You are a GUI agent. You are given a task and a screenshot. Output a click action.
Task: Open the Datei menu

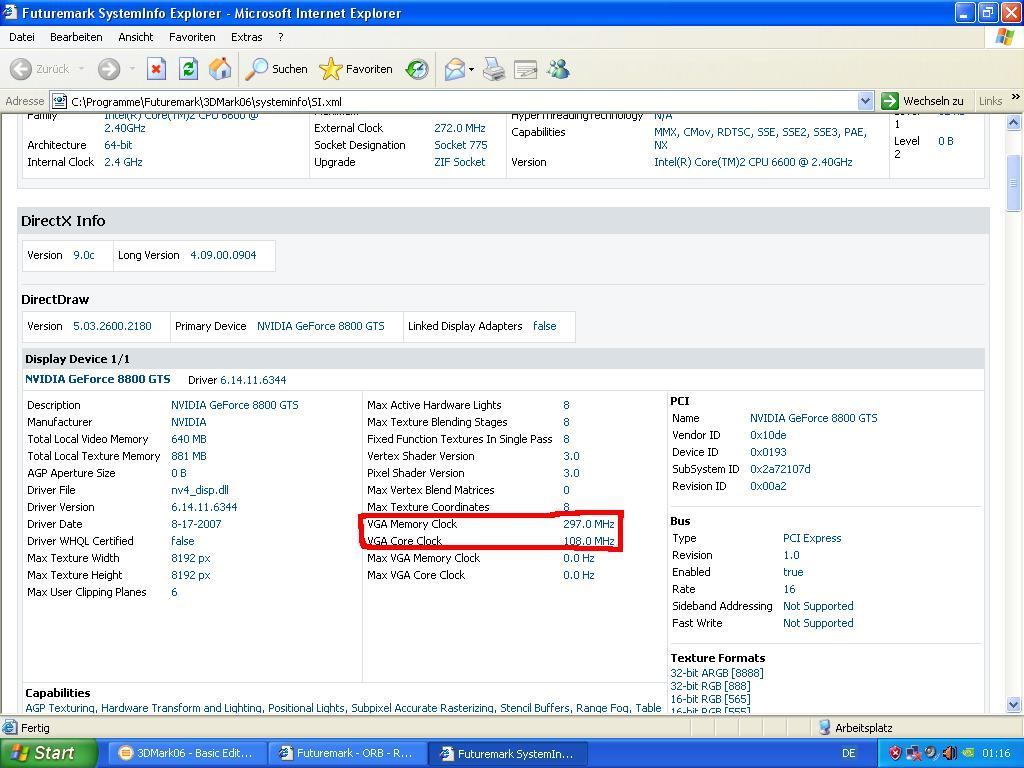[x=22, y=37]
